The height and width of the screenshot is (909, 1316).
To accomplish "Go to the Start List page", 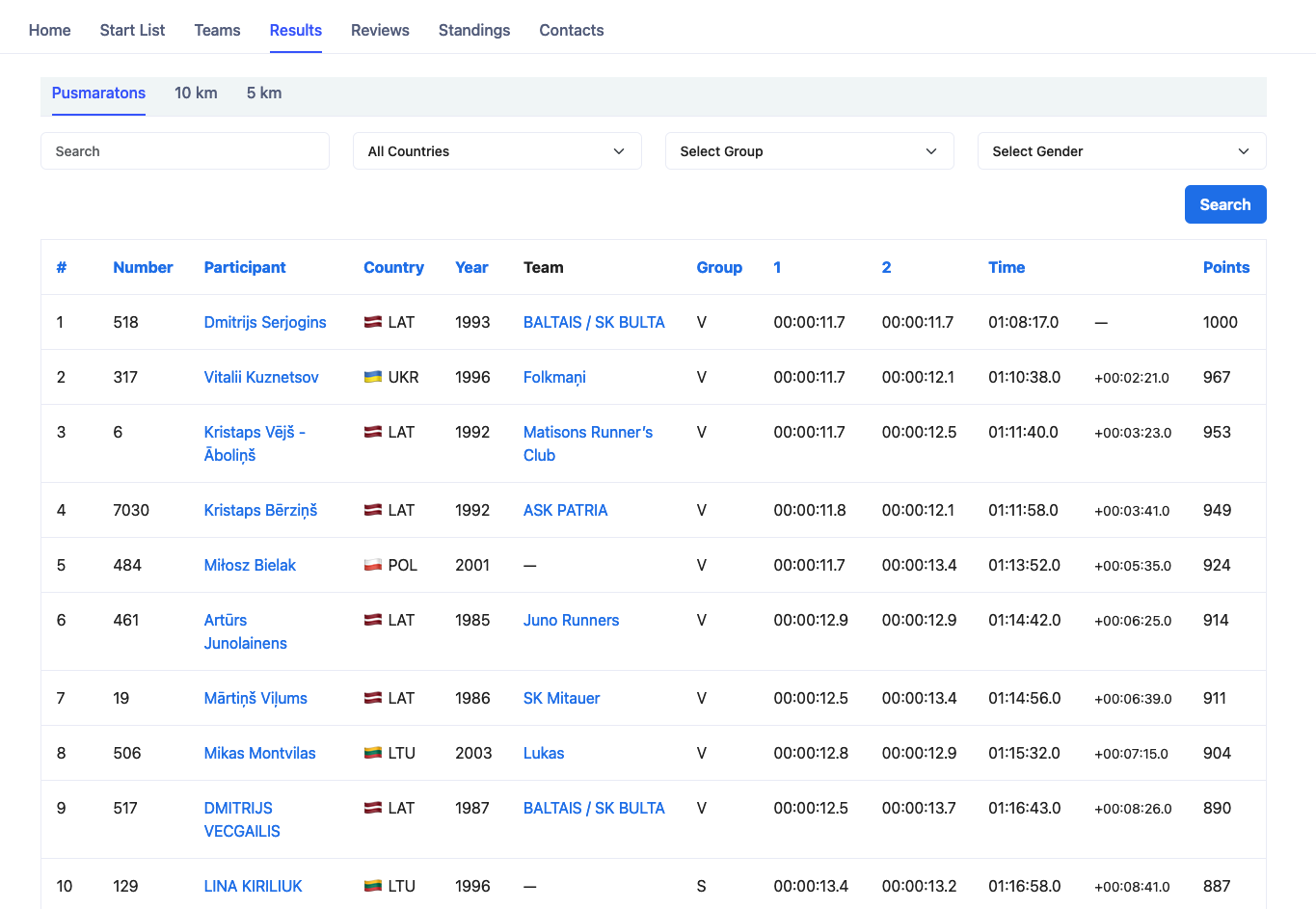I will click(132, 30).
